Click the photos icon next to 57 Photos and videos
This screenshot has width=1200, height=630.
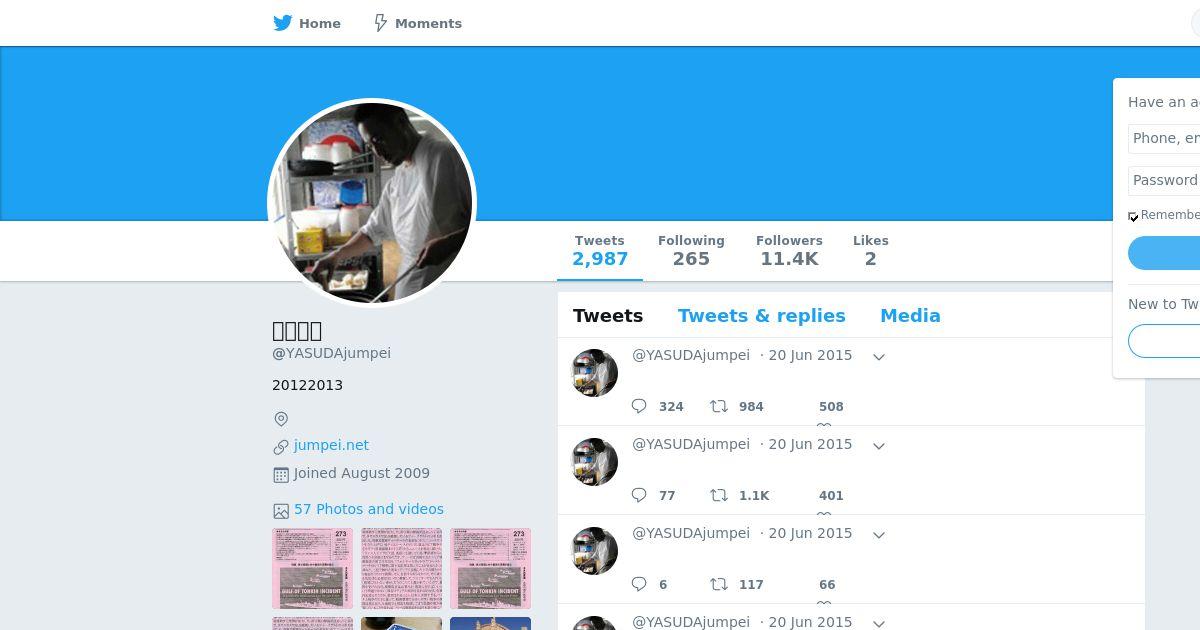pos(281,510)
